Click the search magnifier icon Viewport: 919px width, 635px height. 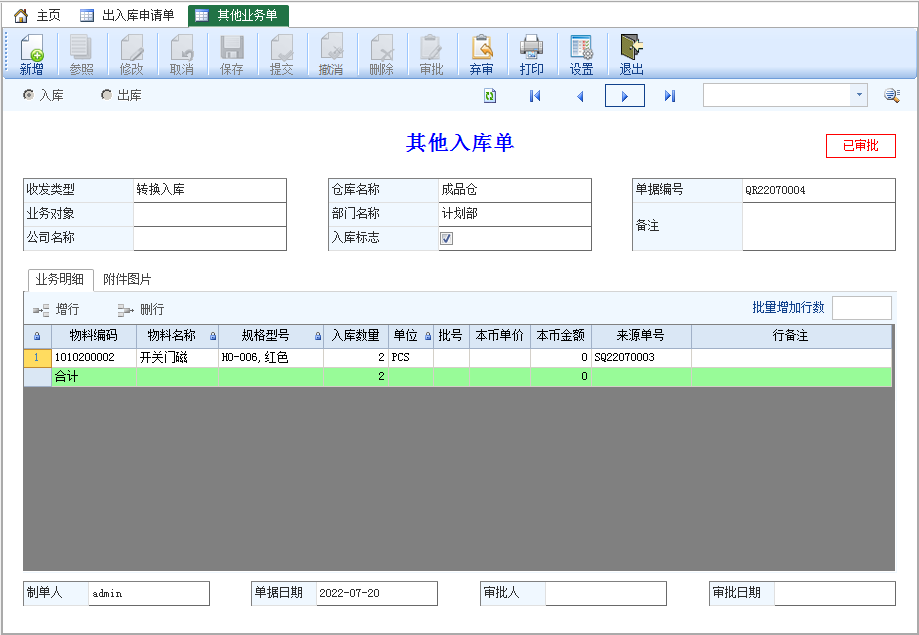click(x=891, y=95)
